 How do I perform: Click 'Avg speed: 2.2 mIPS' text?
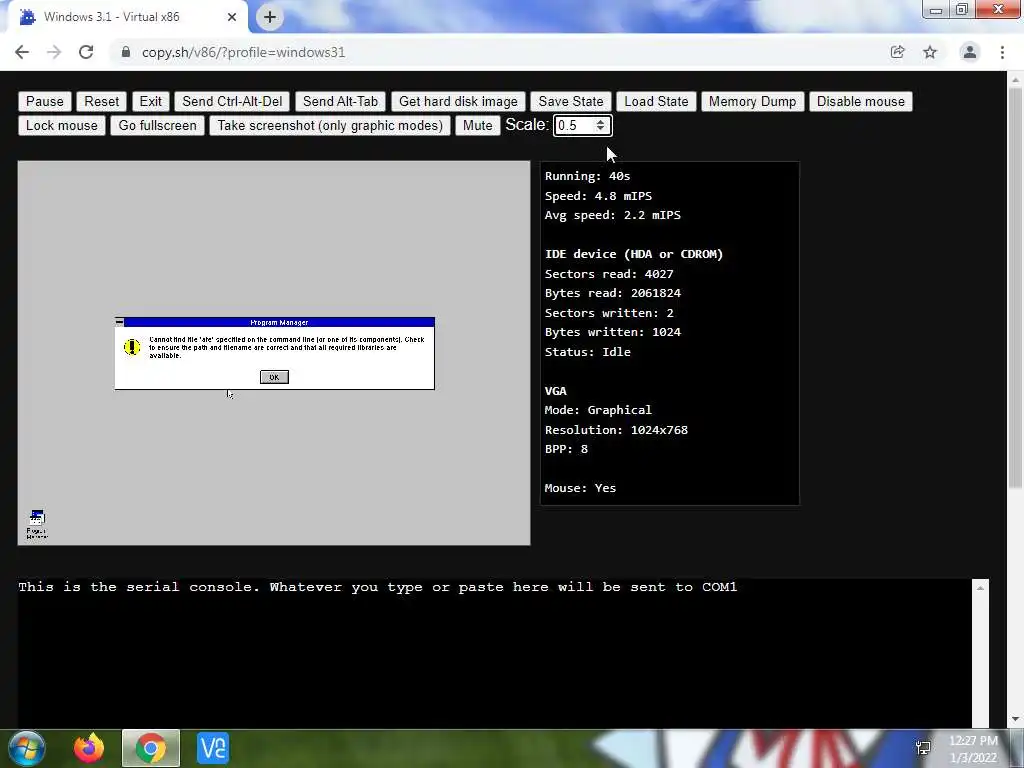(x=613, y=215)
